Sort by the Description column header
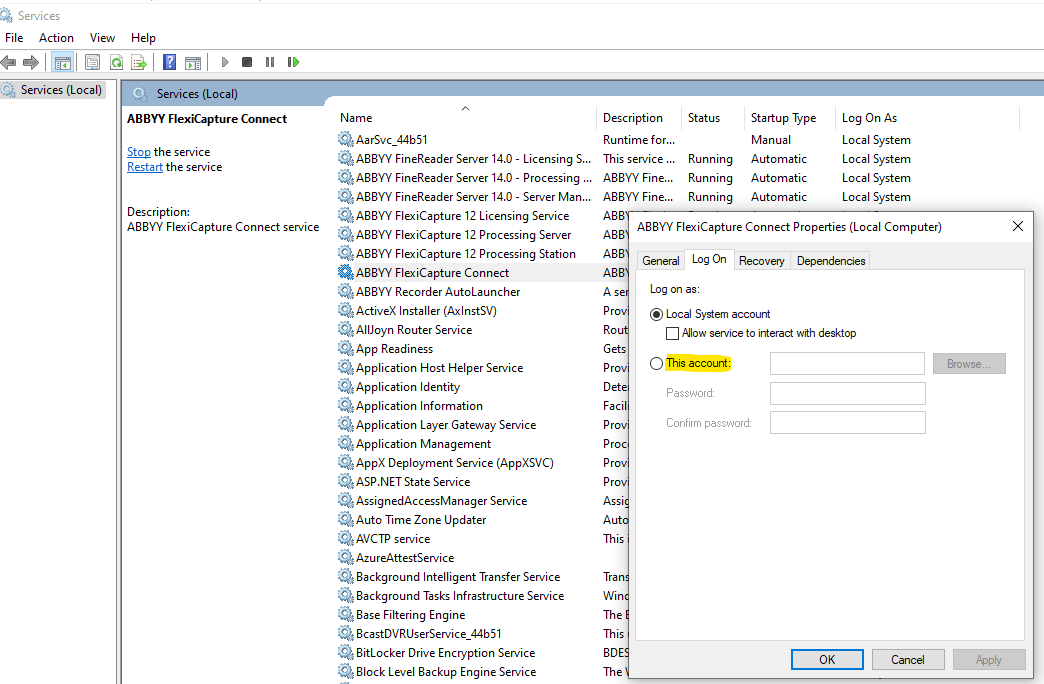The width and height of the screenshot is (1044, 684). click(x=639, y=118)
